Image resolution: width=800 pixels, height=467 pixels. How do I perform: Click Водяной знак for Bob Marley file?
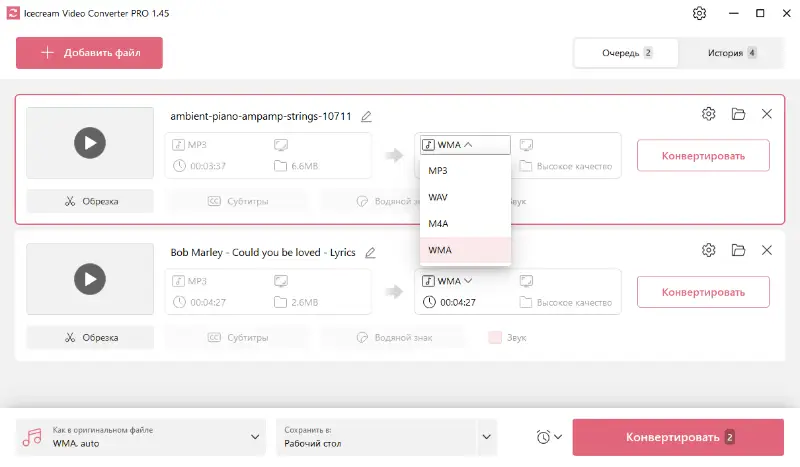pos(394,337)
